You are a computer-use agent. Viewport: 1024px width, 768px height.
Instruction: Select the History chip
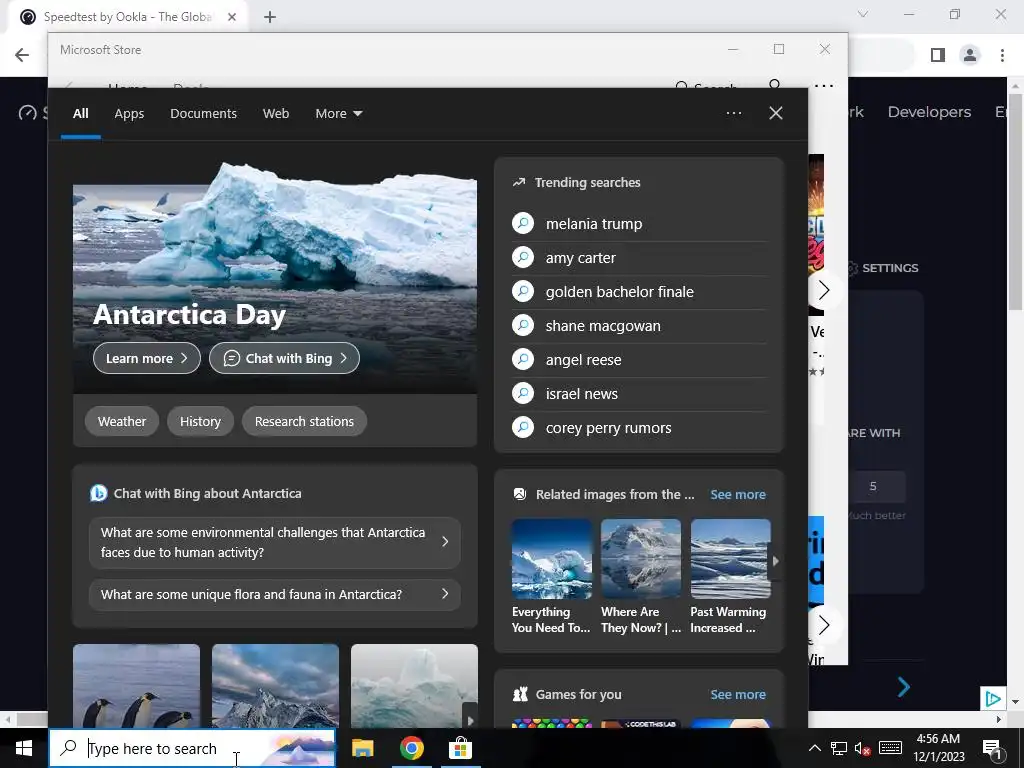pyautogui.click(x=200, y=421)
